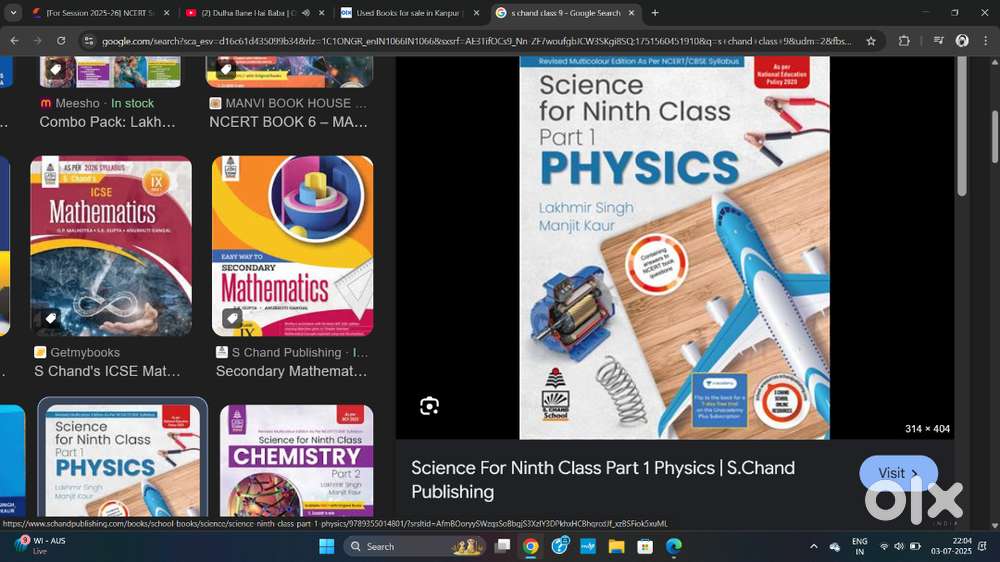Click the Google Lens search icon on image

[429, 406]
